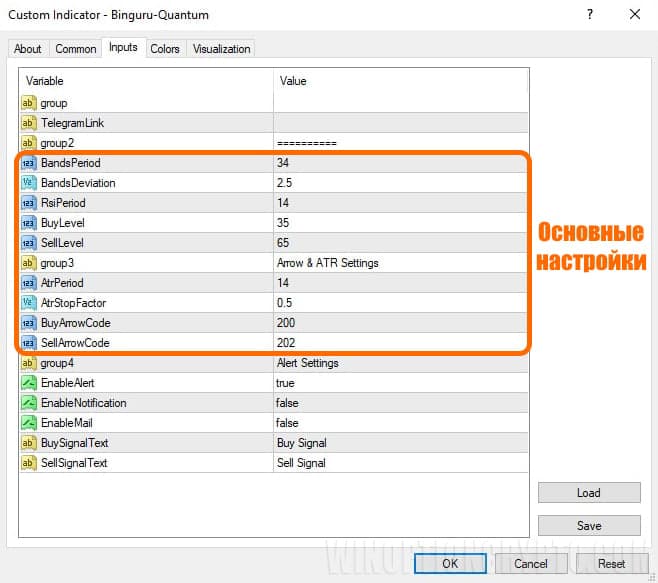Click the boolean icon beside EnableMail
The image size is (658, 583).
coord(28,423)
